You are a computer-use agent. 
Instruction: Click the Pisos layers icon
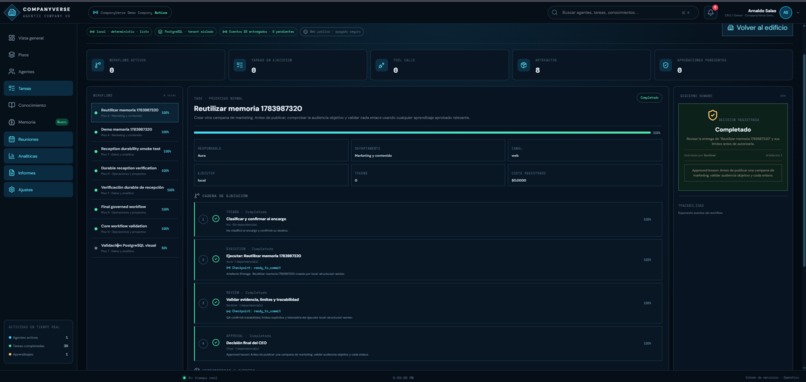[x=12, y=54]
